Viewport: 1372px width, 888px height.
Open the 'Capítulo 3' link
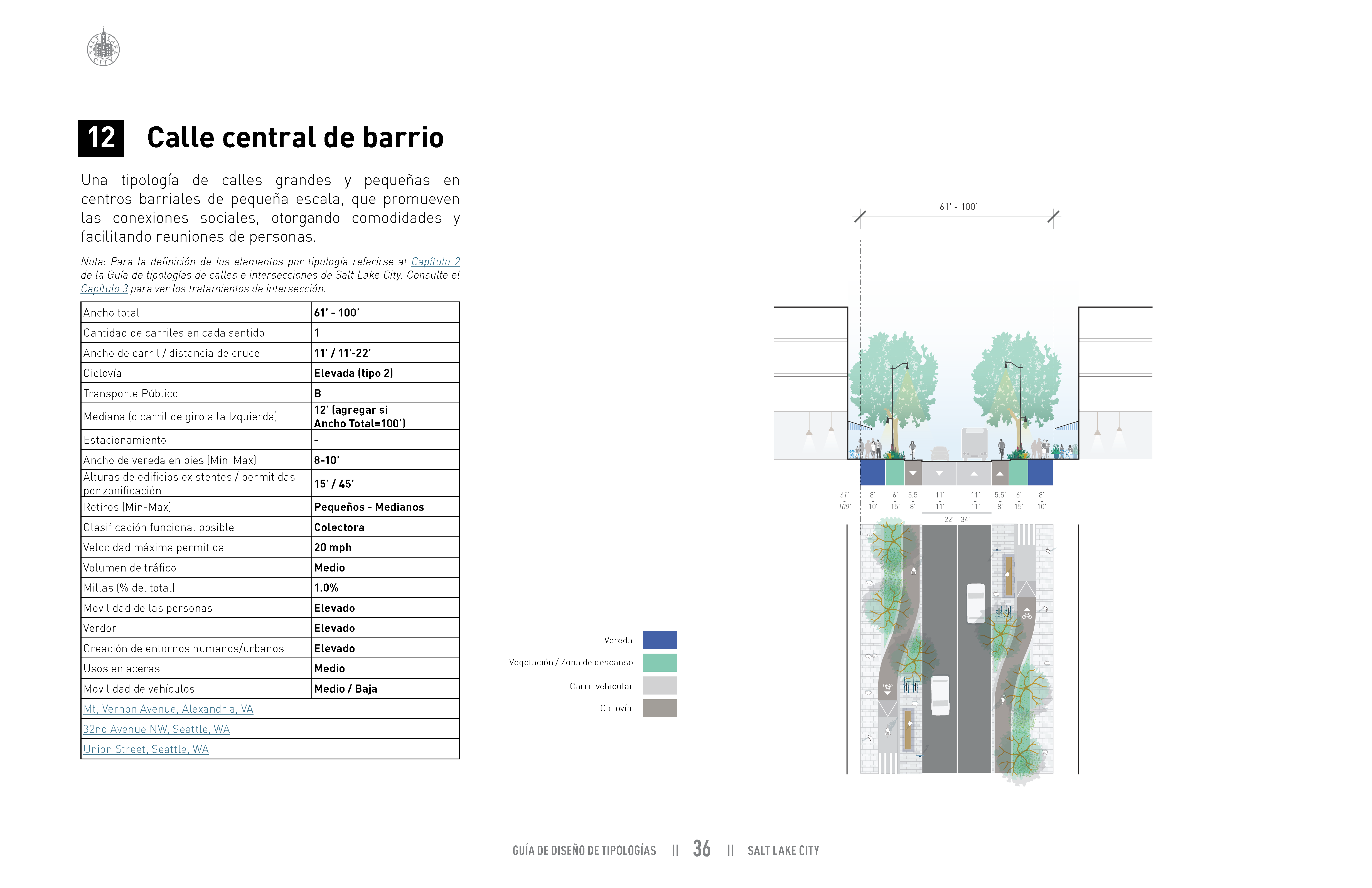(x=104, y=289)
